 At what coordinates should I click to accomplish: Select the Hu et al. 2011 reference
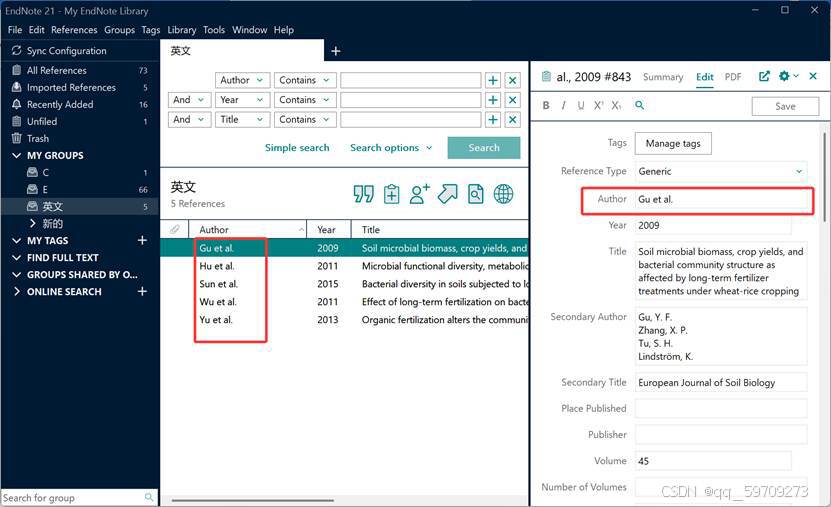coord(344,266)
